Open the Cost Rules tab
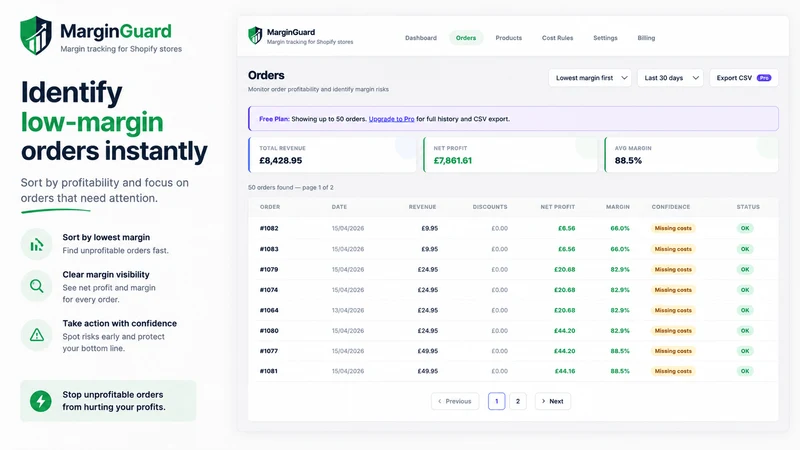Screen dimensions: 800x450 (x=557, y=38)
